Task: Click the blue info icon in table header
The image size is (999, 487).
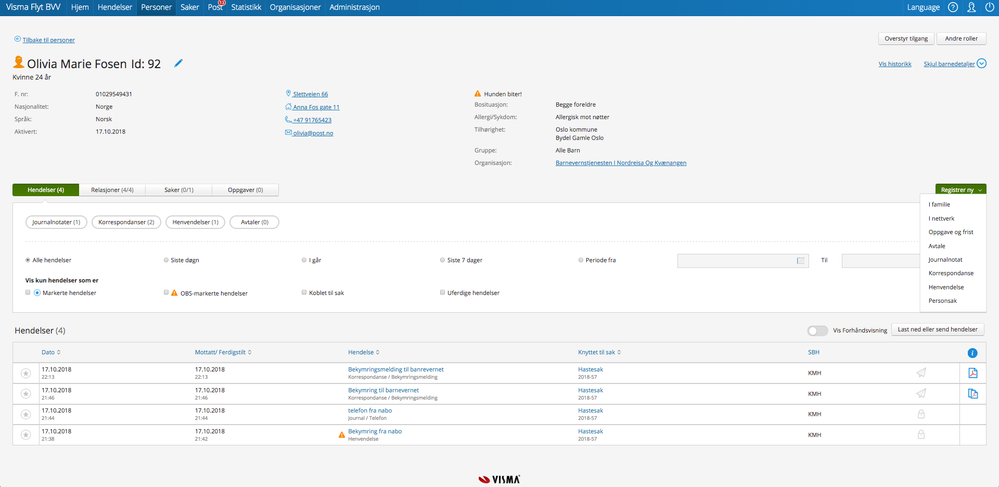Action: pyautogui.click(x=972, y=353)
